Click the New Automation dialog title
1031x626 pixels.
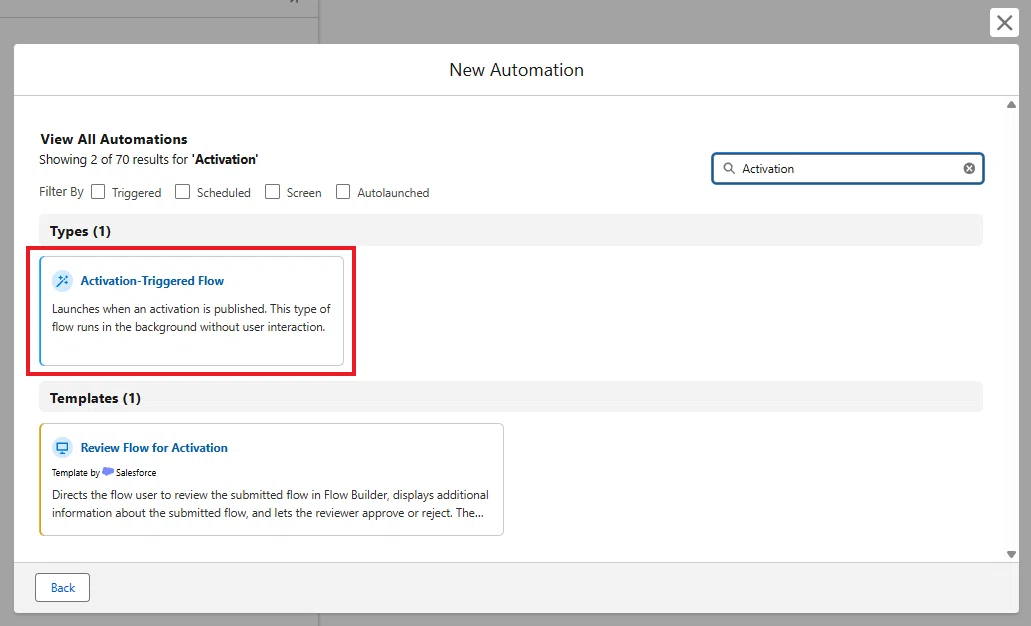(516, 70)
